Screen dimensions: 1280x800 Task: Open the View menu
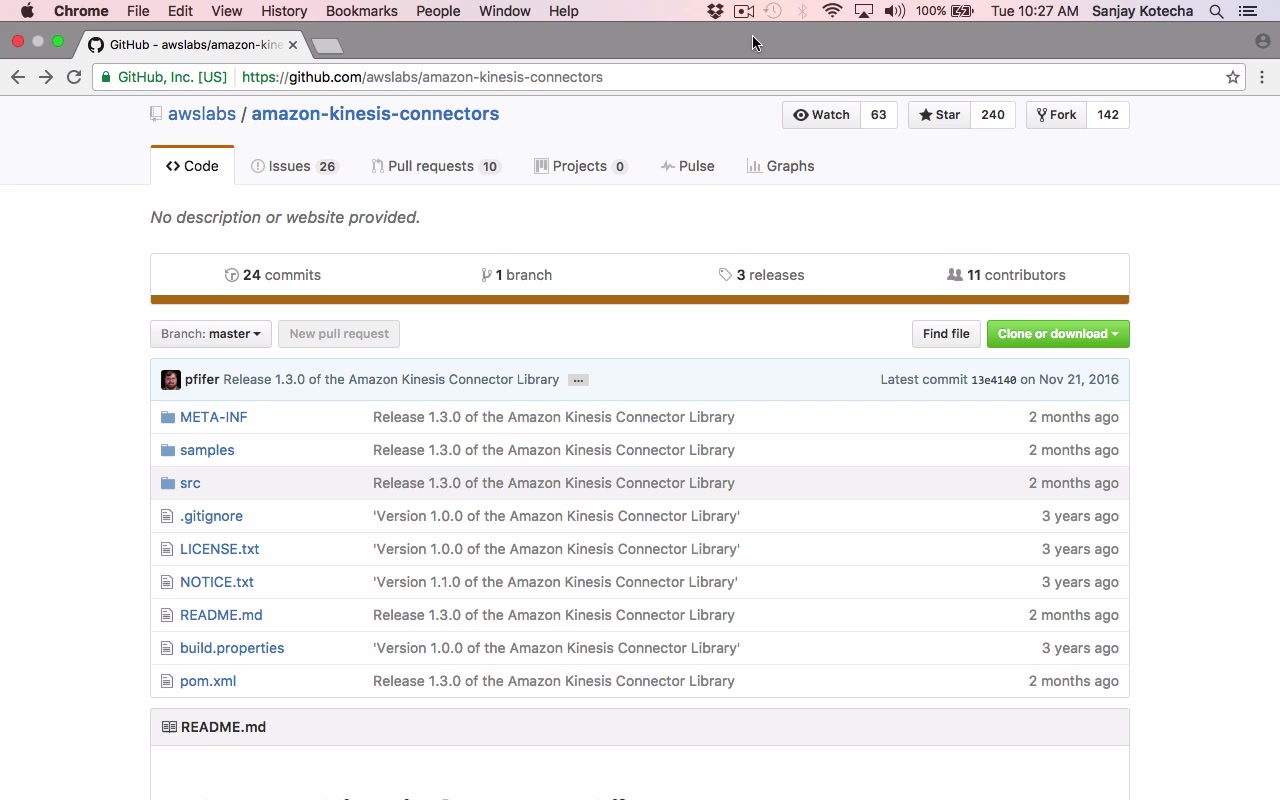pos(227,11)
